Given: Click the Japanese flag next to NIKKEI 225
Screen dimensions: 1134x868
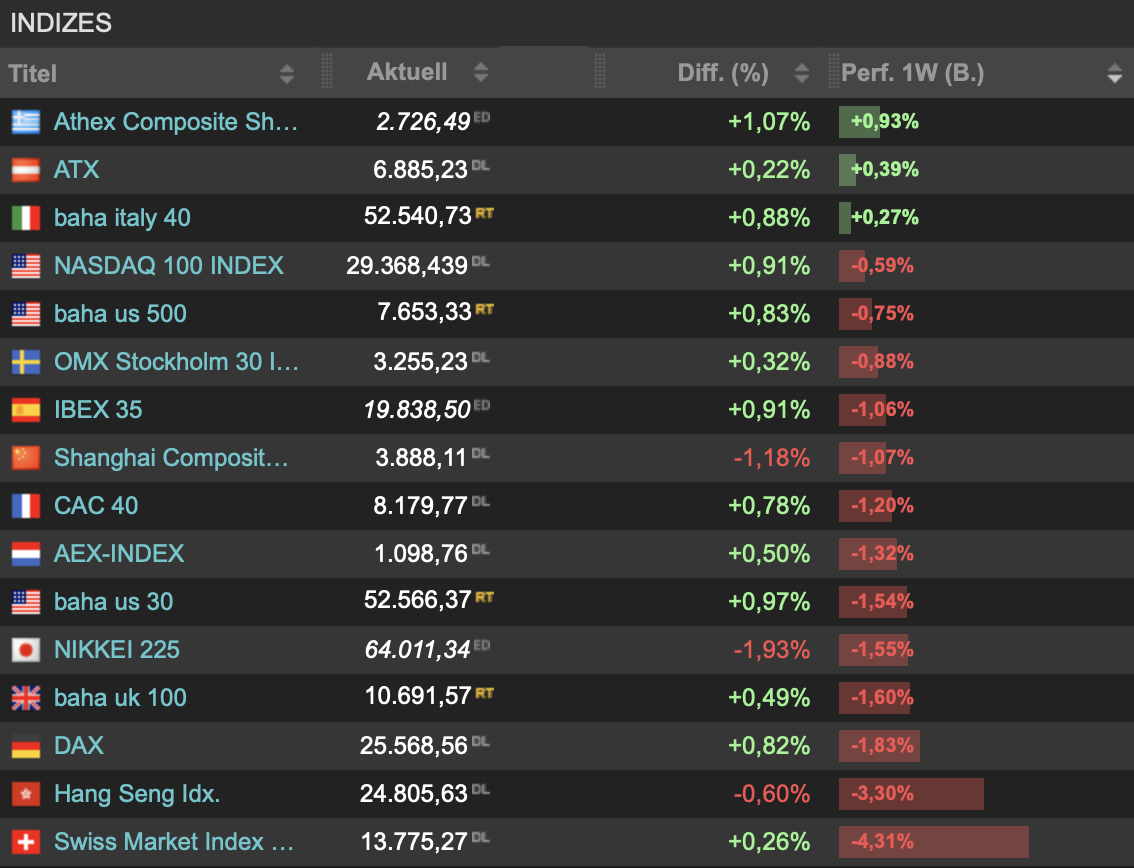Looking at the screenshot, I should coord(26,650).
